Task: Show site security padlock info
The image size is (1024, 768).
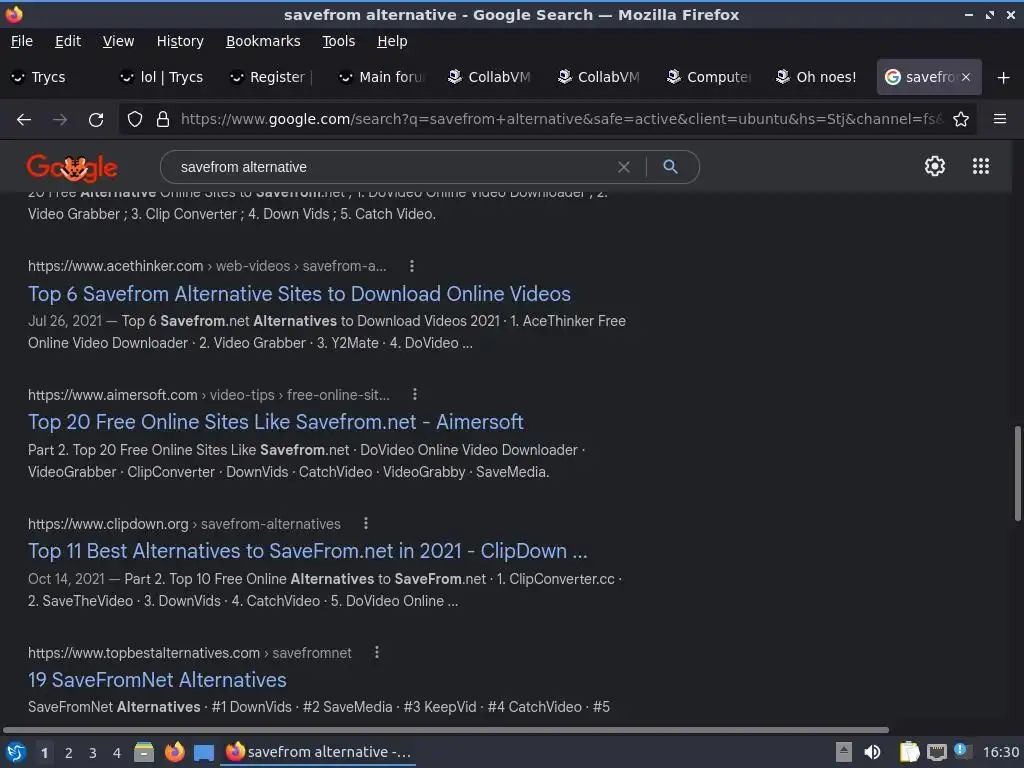Action: pyautogui.click(x=163, y=120)
